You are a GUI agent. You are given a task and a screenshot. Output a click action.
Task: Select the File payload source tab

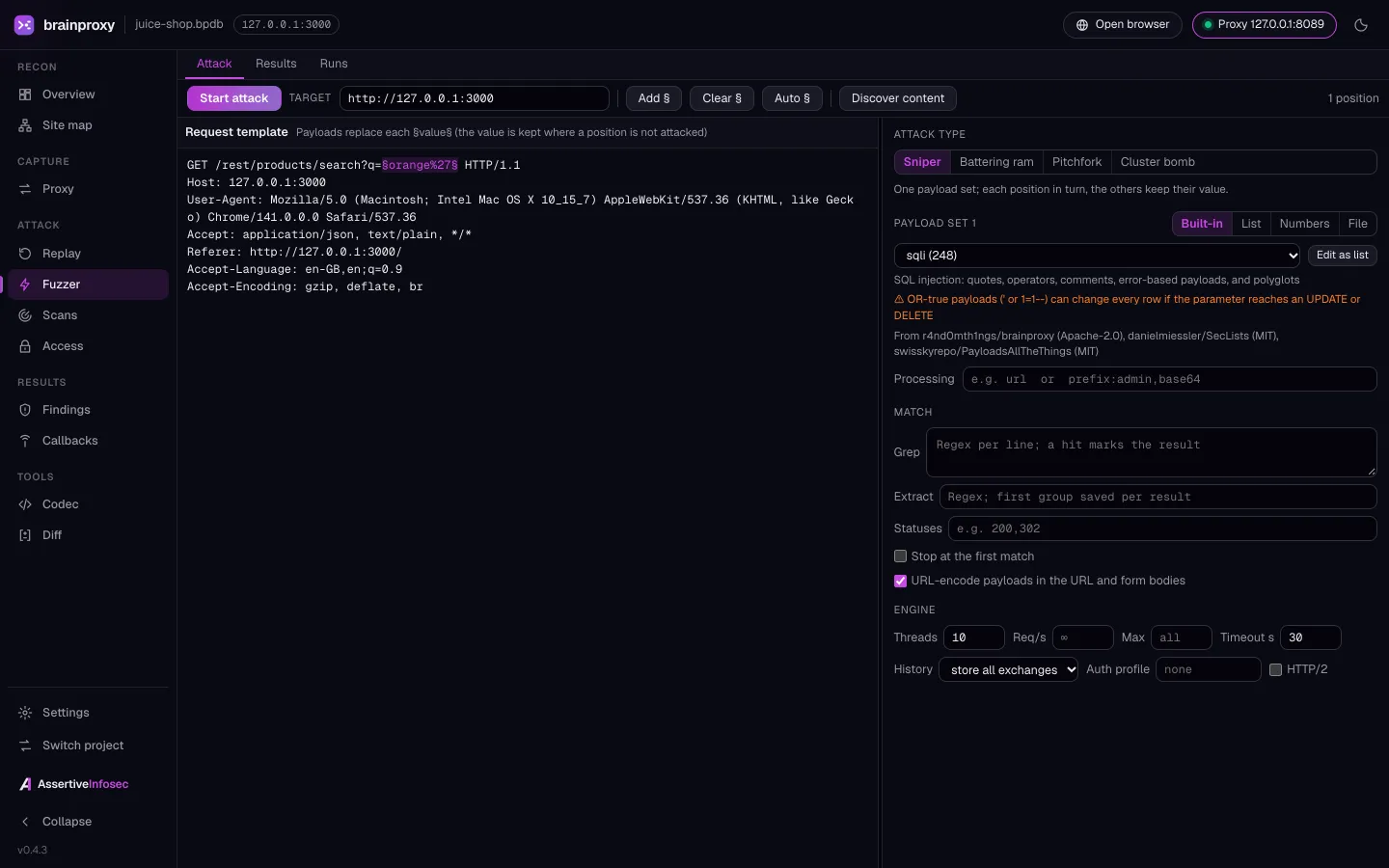click(x=1357, y=224)
